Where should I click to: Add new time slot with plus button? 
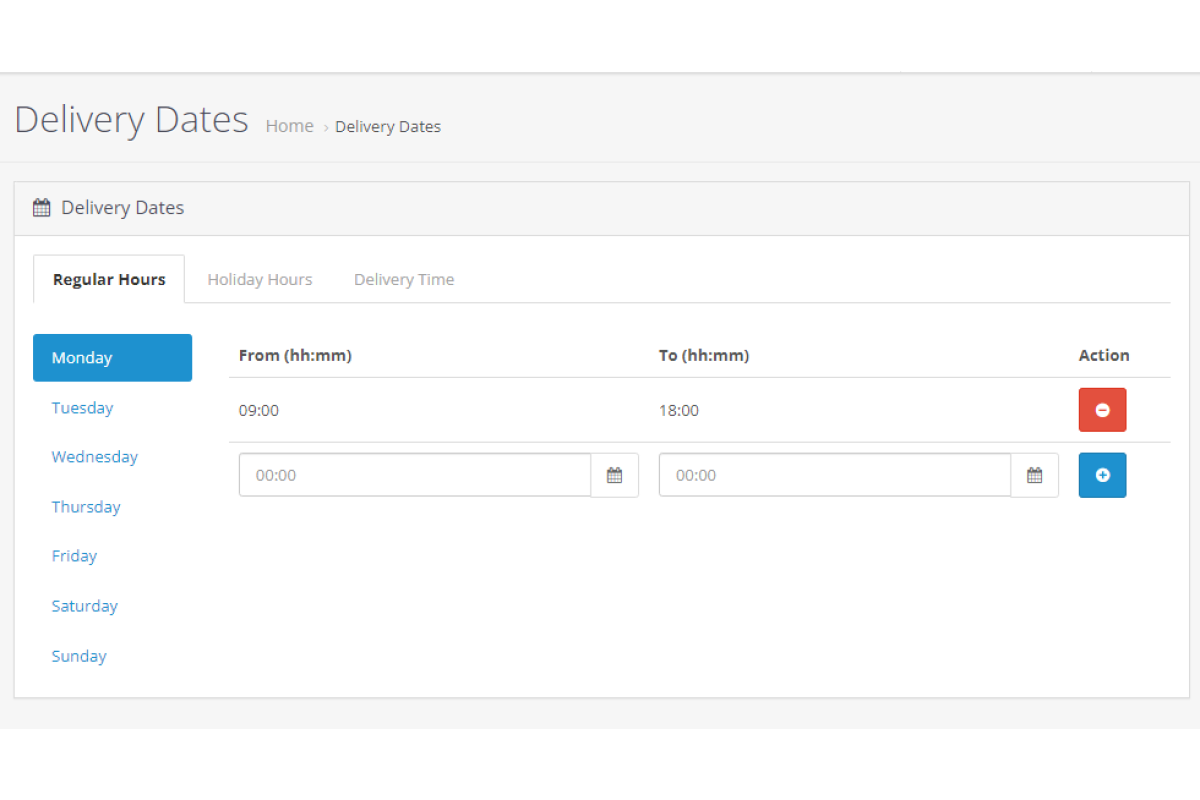pyautogui.click(x=1102, y=475)
